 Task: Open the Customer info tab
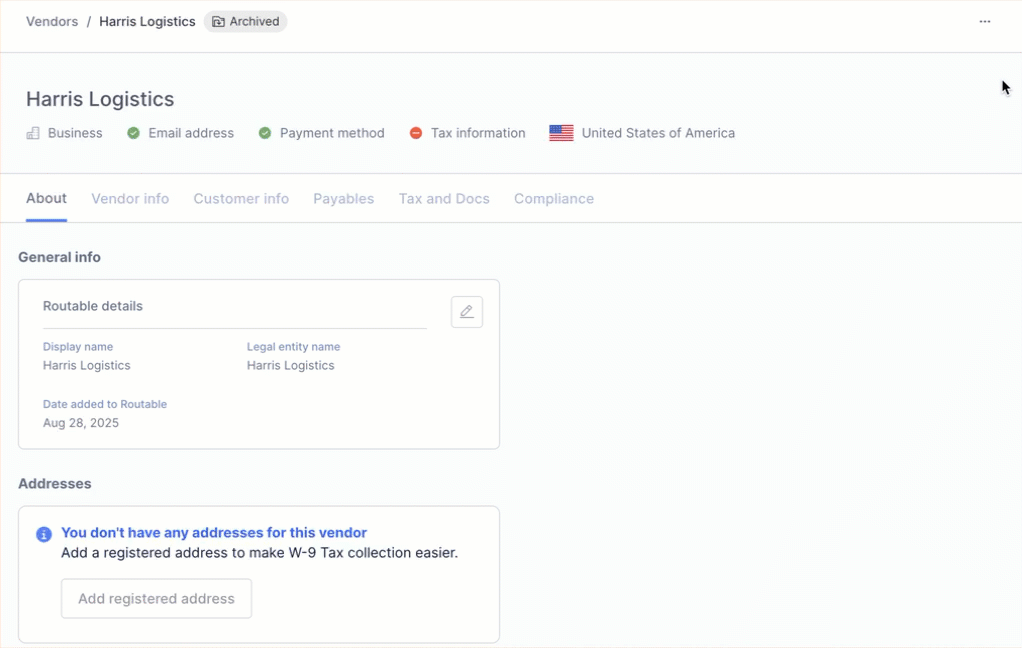pos(241,199)
